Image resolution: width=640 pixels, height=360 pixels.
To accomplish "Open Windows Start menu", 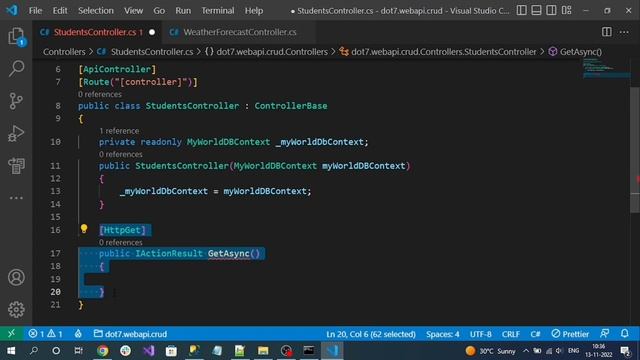I will [x=11, y=351].
